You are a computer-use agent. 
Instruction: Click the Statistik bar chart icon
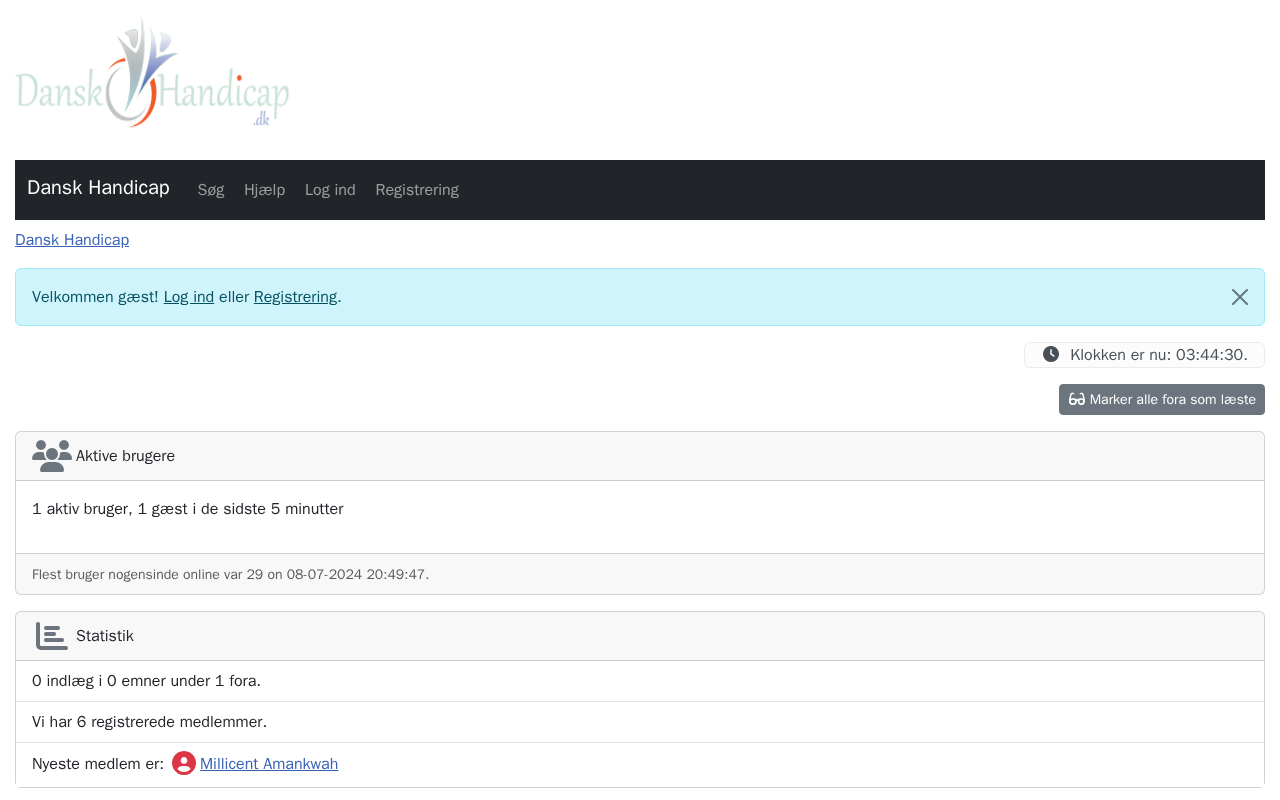(52, 636)
